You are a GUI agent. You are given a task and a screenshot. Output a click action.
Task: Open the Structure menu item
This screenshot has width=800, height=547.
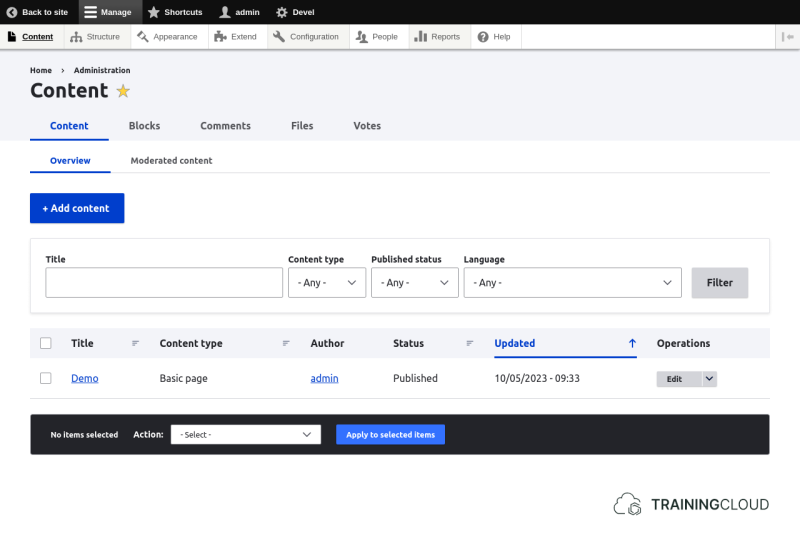95,37
